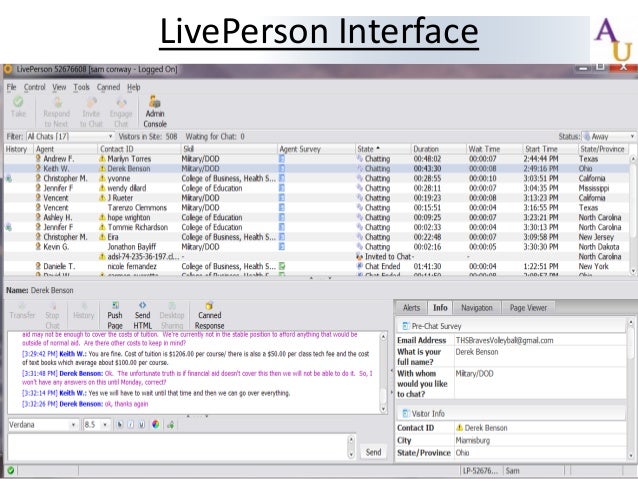Click the Transfer chat icon
The height and width of the screenshot is (479, 638).
point(22,311)
